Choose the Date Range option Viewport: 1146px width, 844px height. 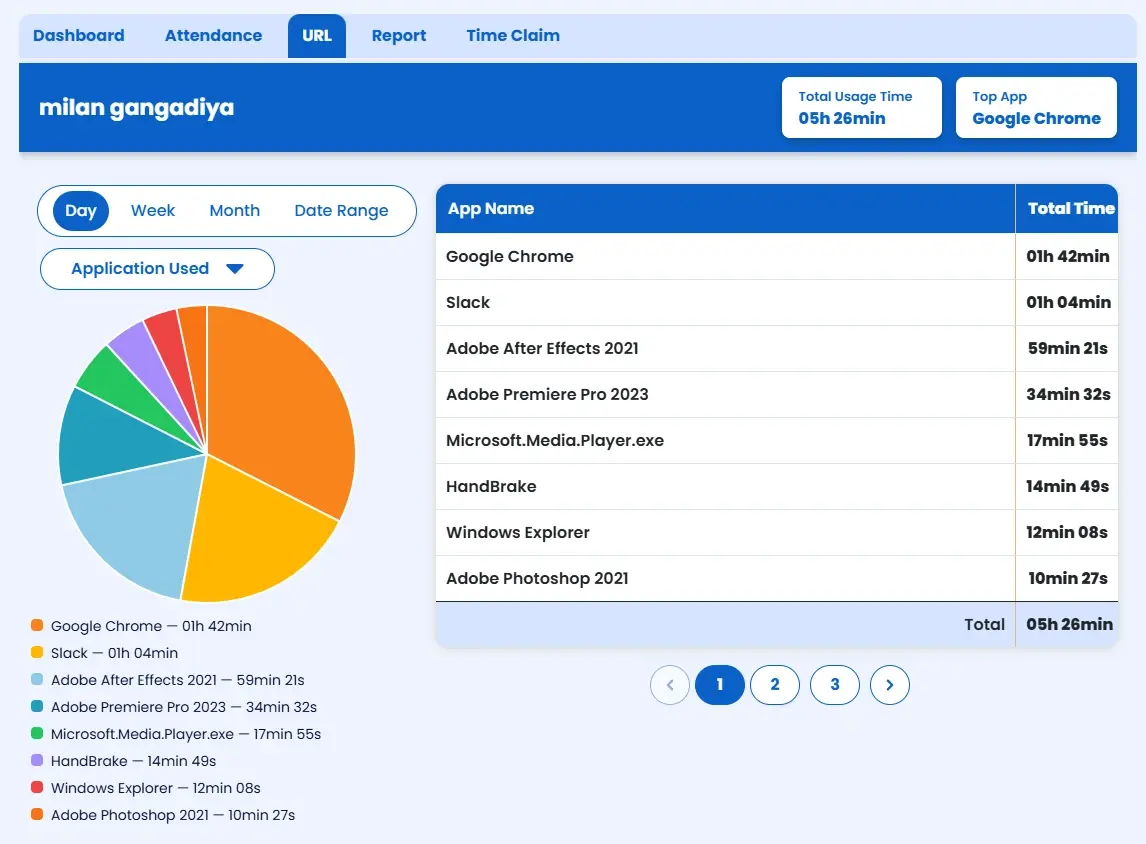click(x=341, y=211)
